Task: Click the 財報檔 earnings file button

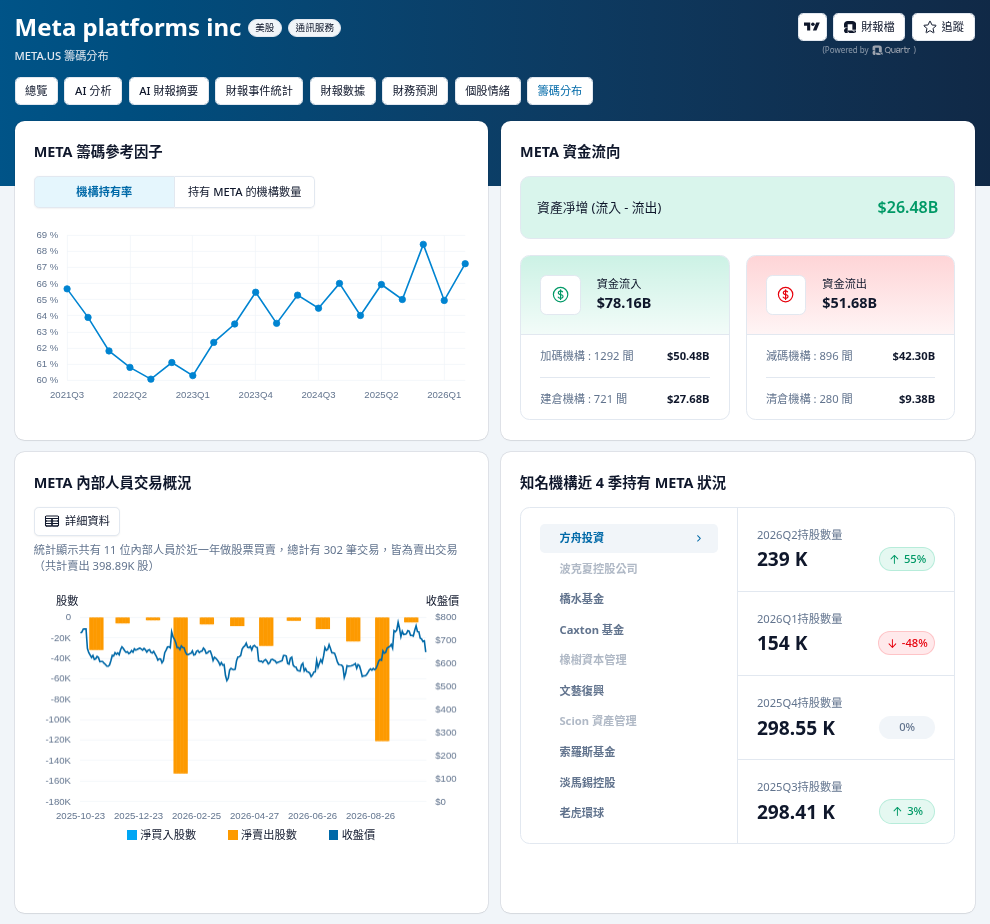Action: 869,27
